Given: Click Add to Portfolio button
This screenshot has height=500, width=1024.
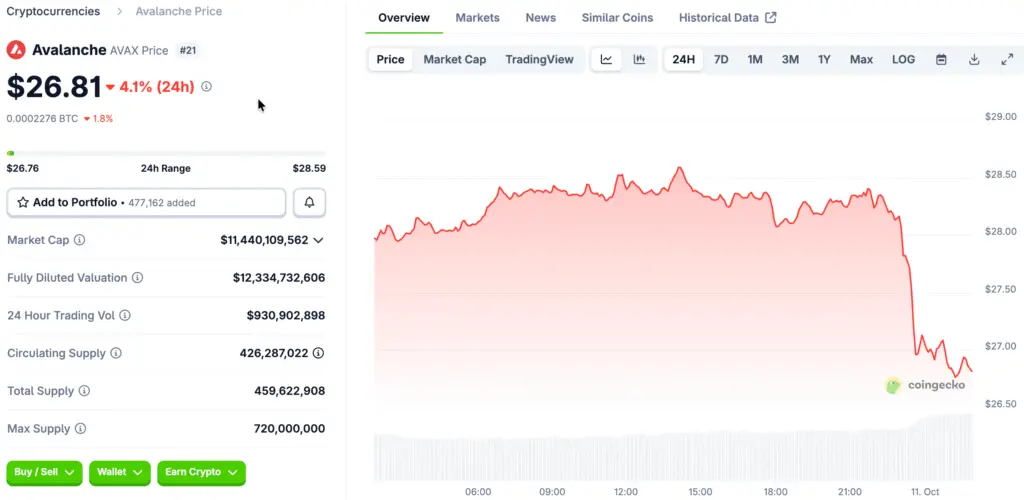Looking at the screenshot, I should (x=146, y=202).
